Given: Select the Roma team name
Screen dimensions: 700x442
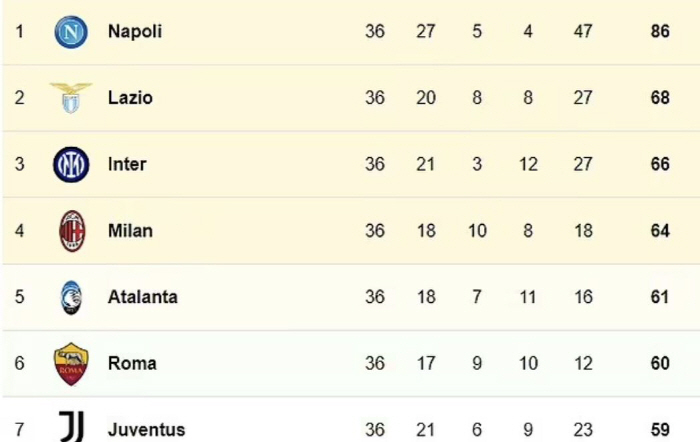Looking at the screenshot, I should coord(132,363).
